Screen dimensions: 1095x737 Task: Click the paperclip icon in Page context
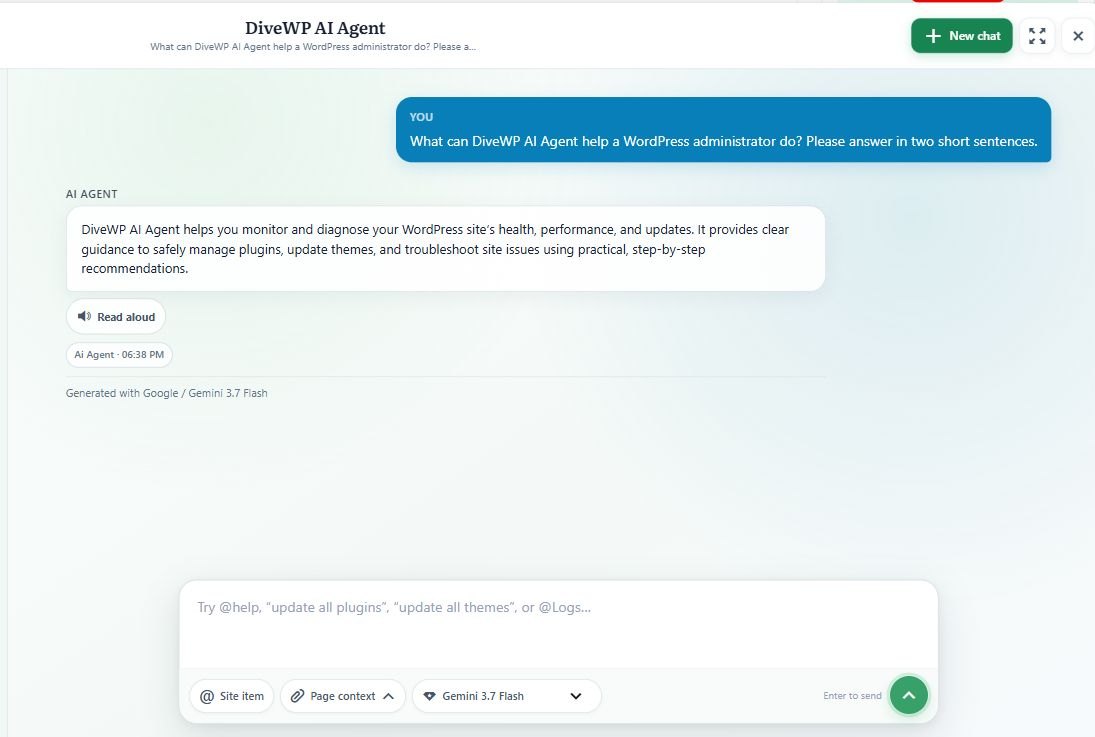[297, 696]
